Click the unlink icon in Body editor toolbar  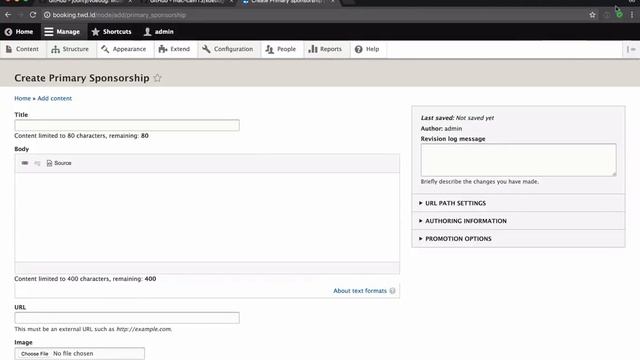pyautogui.click(x=37, y=163)
